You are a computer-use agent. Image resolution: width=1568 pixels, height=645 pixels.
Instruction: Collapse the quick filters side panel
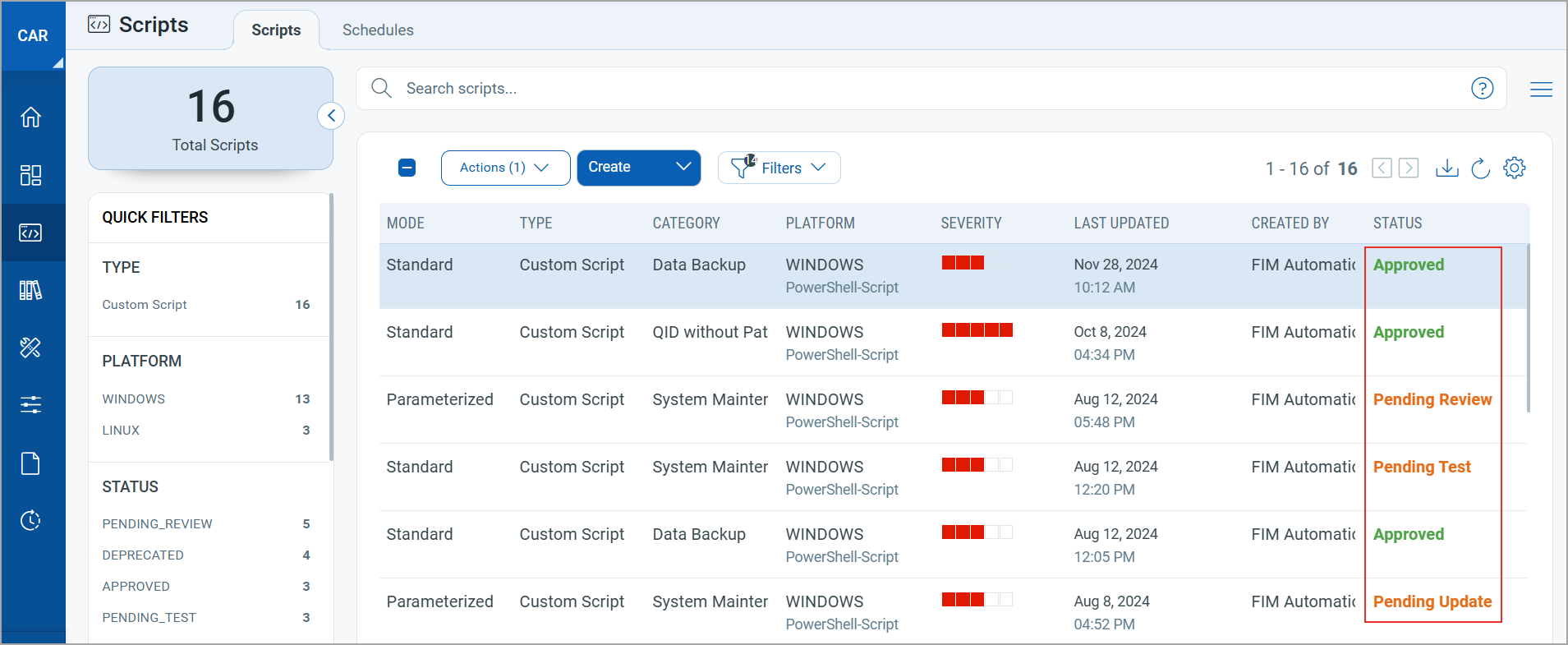point(331,116)
